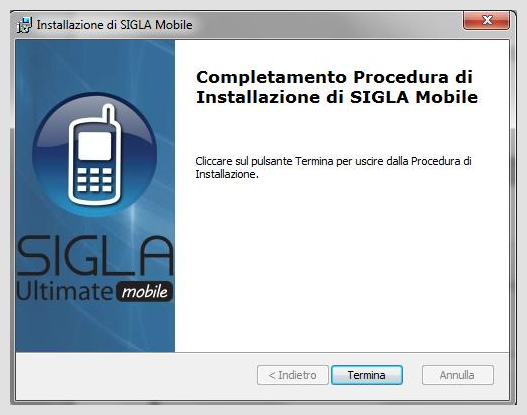Close the installer with the red X
This screenshot has height=415, width=527.
click(486, 20)
